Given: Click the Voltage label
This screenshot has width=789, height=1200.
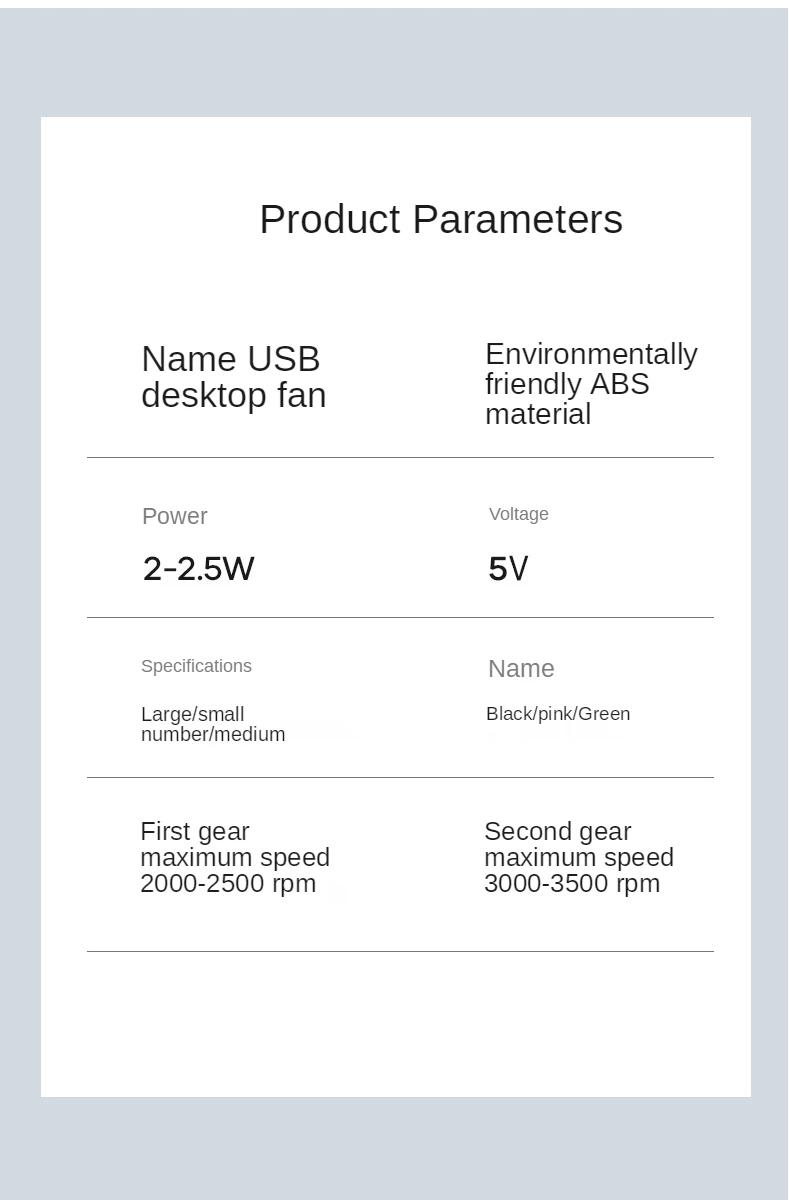Looking at the screenshot, I should (518, 514).
